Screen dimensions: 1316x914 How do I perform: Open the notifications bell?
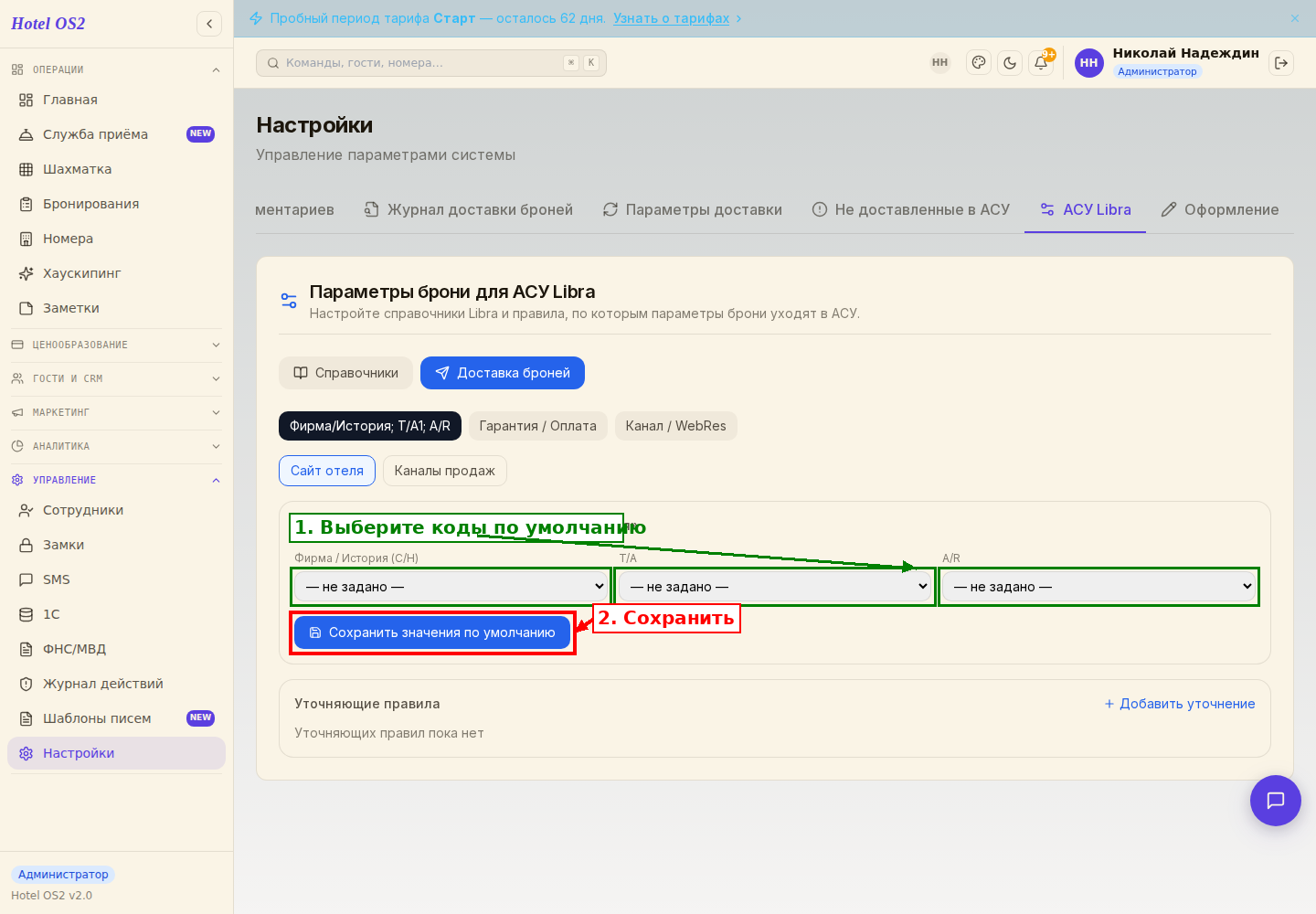(1041, 63)
